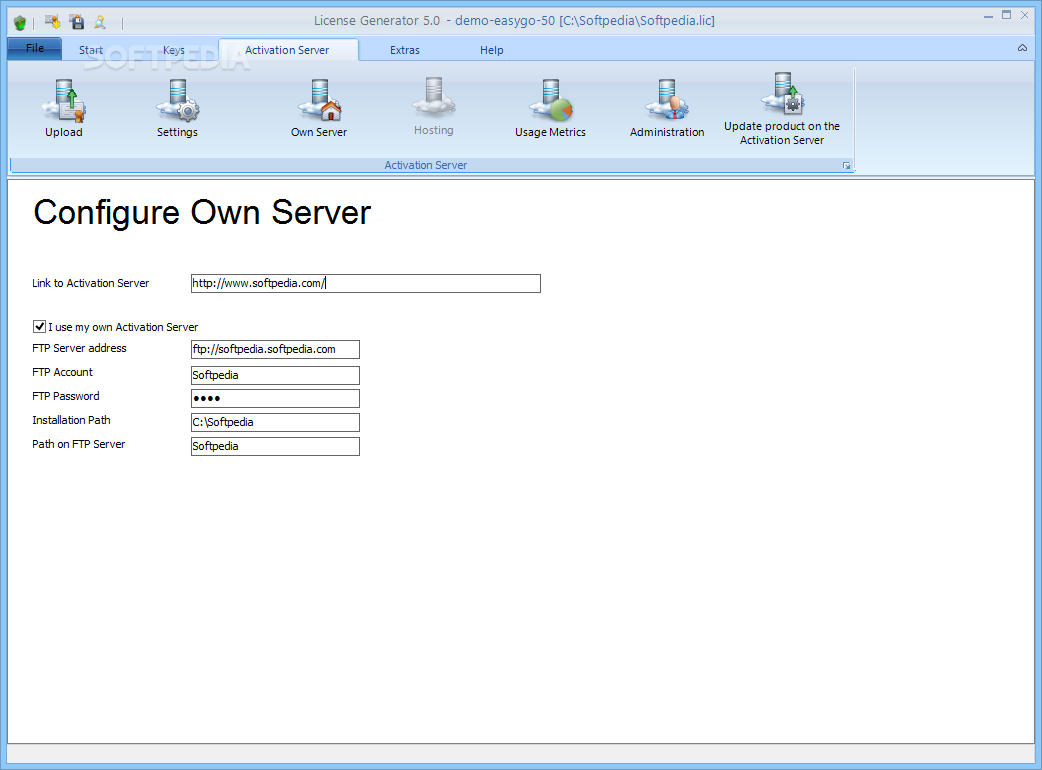Click the FTP Password label
Screen dimensions: 1042x770
click(66, 396)
